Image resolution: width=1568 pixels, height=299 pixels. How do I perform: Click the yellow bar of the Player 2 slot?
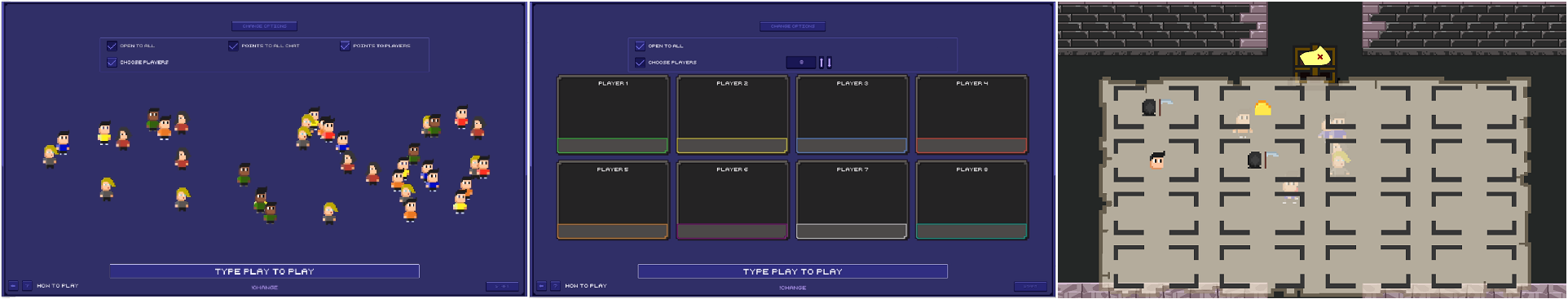(x=732, y=146)
